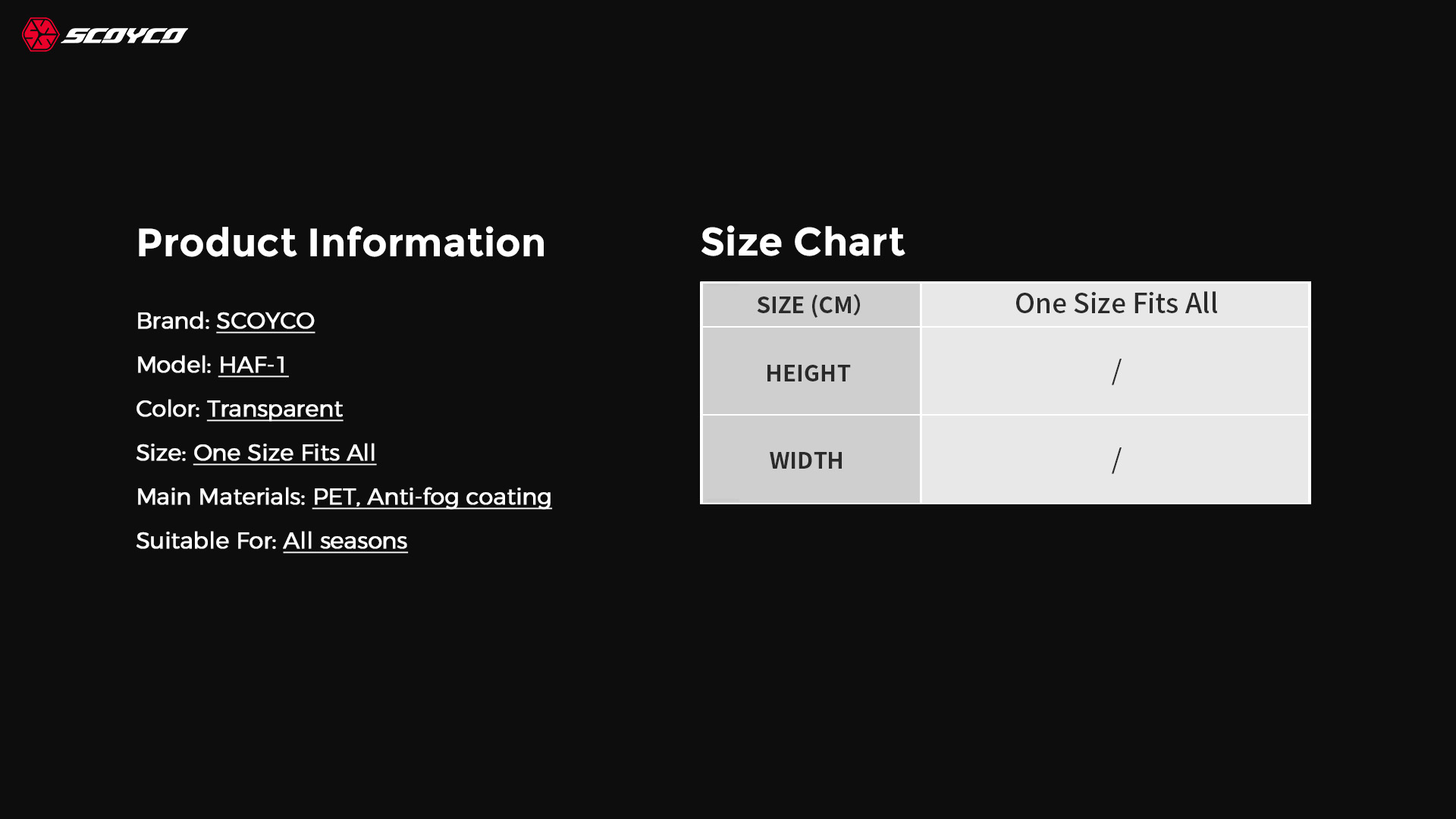Click the Brand: label text

pyautogui.click(x=173, y=321)
